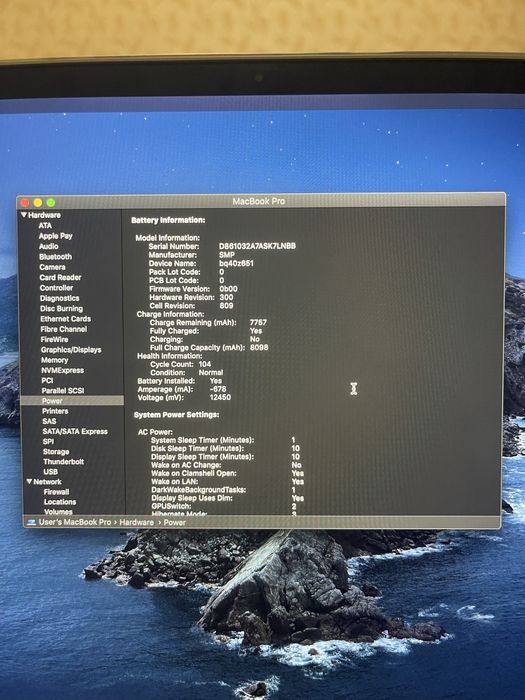The height and width of the screenshot is (700, 525).
Task: Select SPI in the sidebar
Action: pyautogui.click(x=49, y=442)
